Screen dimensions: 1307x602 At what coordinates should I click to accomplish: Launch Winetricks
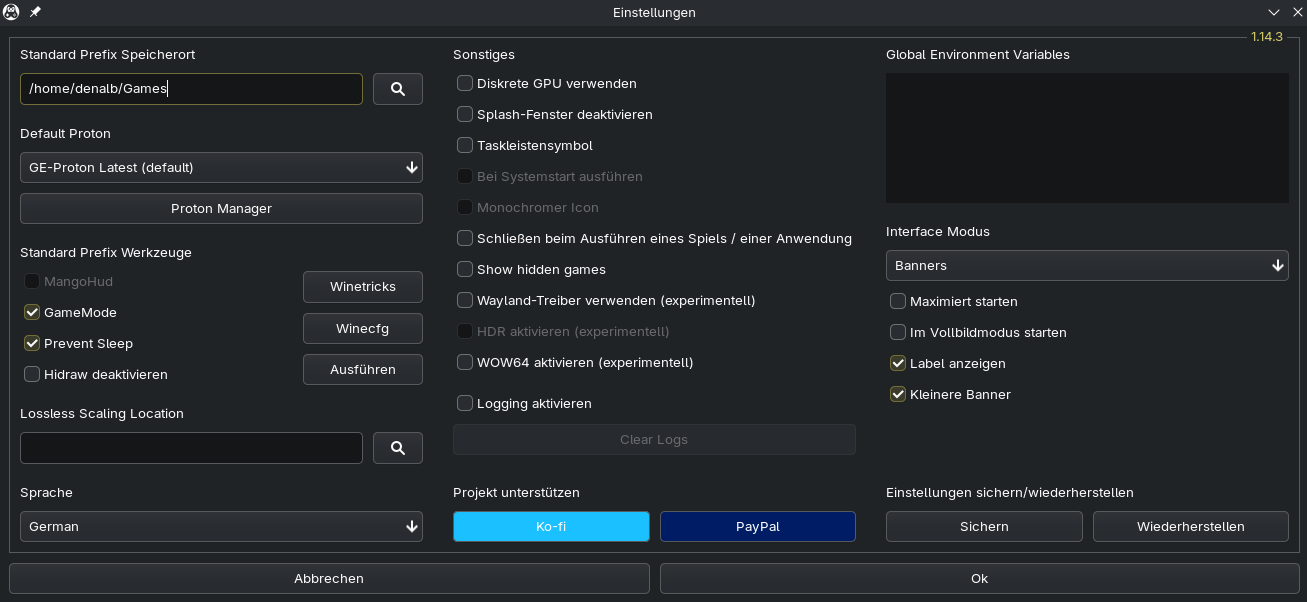coord(362,286)
